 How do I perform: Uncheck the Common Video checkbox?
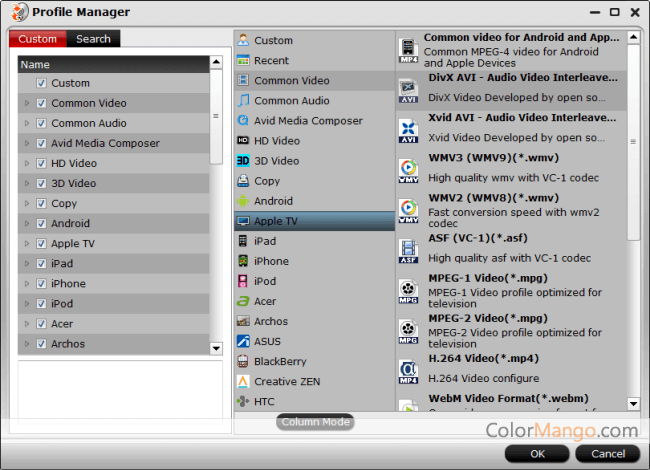tap(41, 103)
